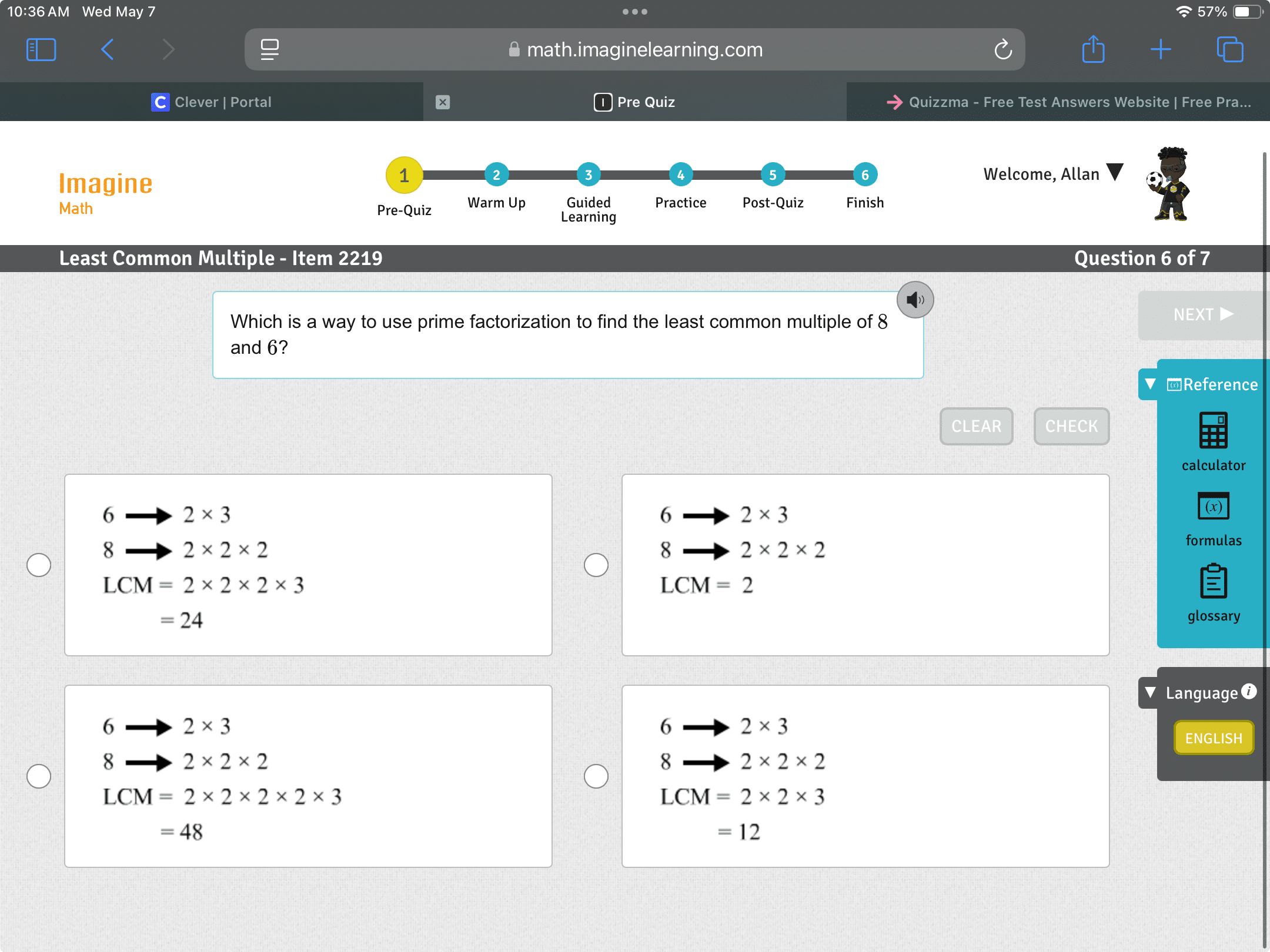This screenshot has width=1270, height=952.
Task: Collapse the Language panel
Action: pos(1151,693)
